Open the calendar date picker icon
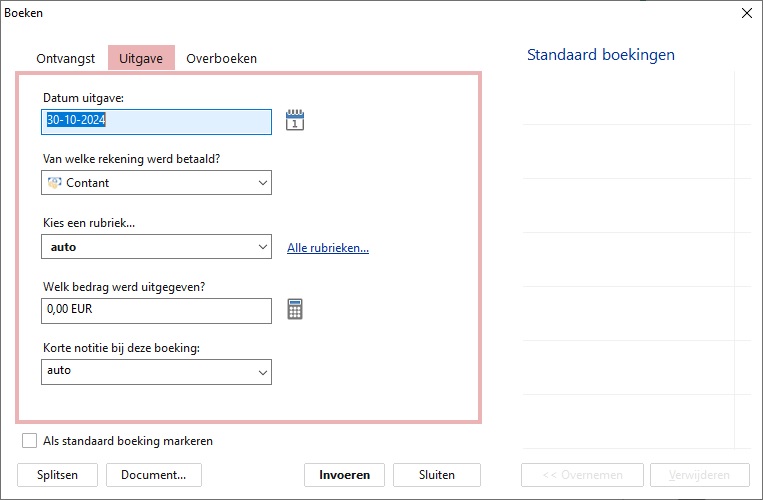 294,121
